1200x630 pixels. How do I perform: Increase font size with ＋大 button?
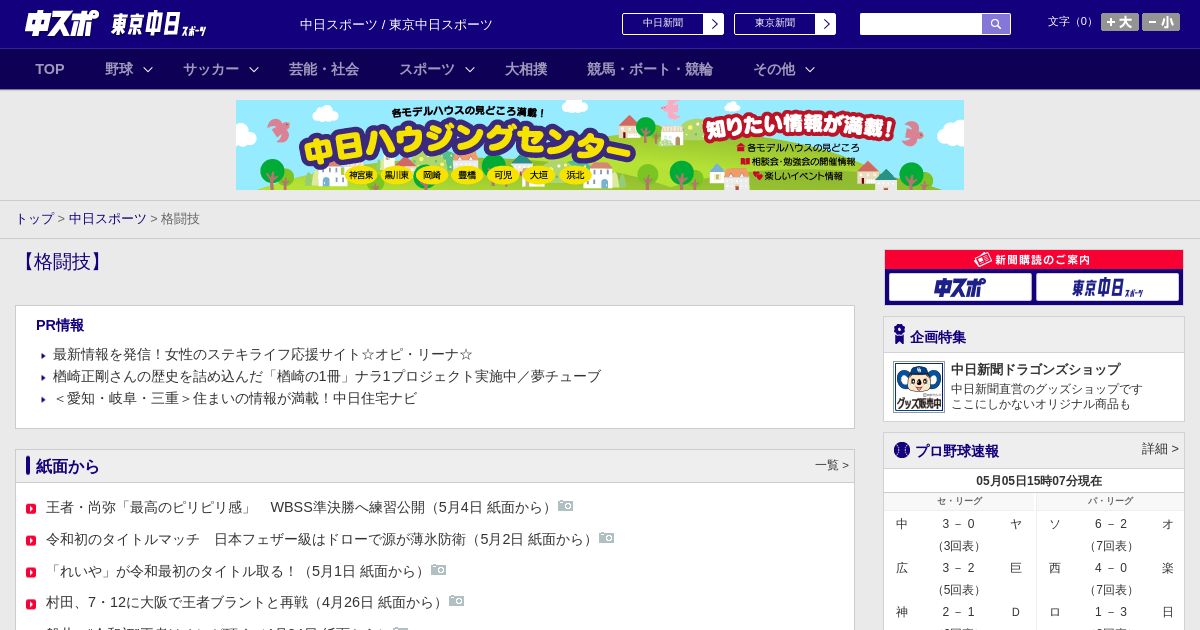(1120, 22)
